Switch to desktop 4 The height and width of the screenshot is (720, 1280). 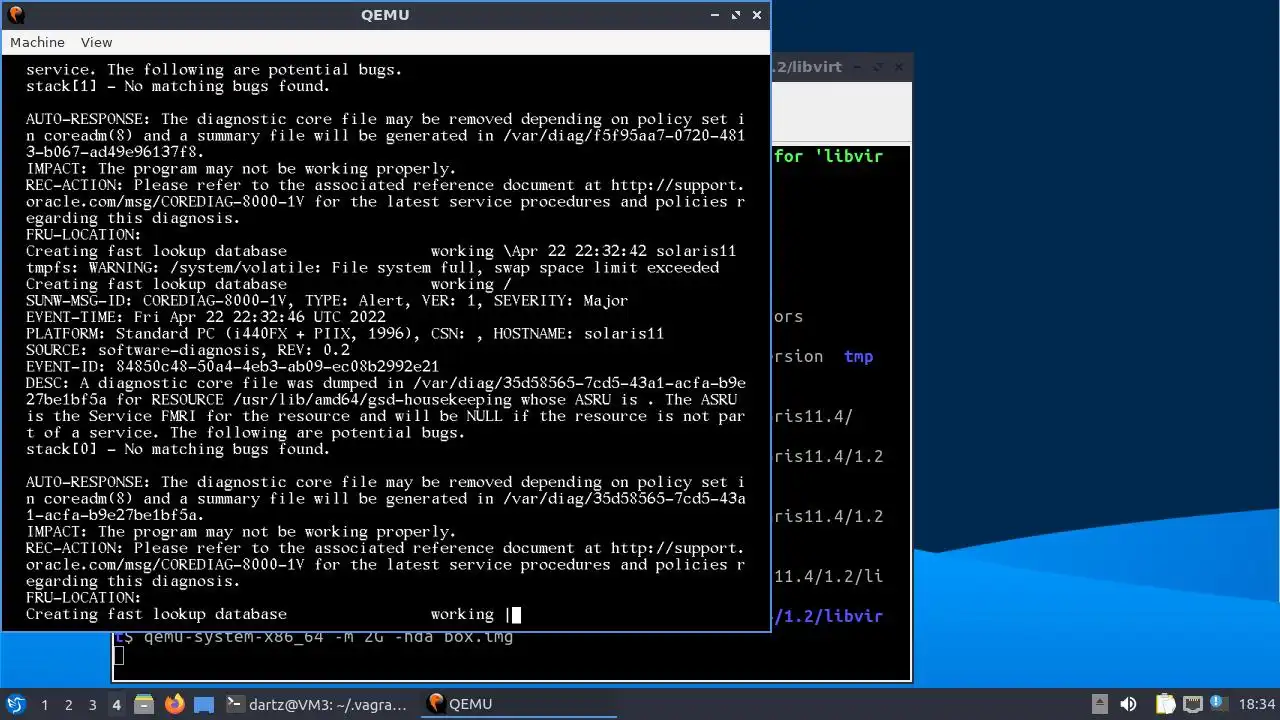[116, 704]
